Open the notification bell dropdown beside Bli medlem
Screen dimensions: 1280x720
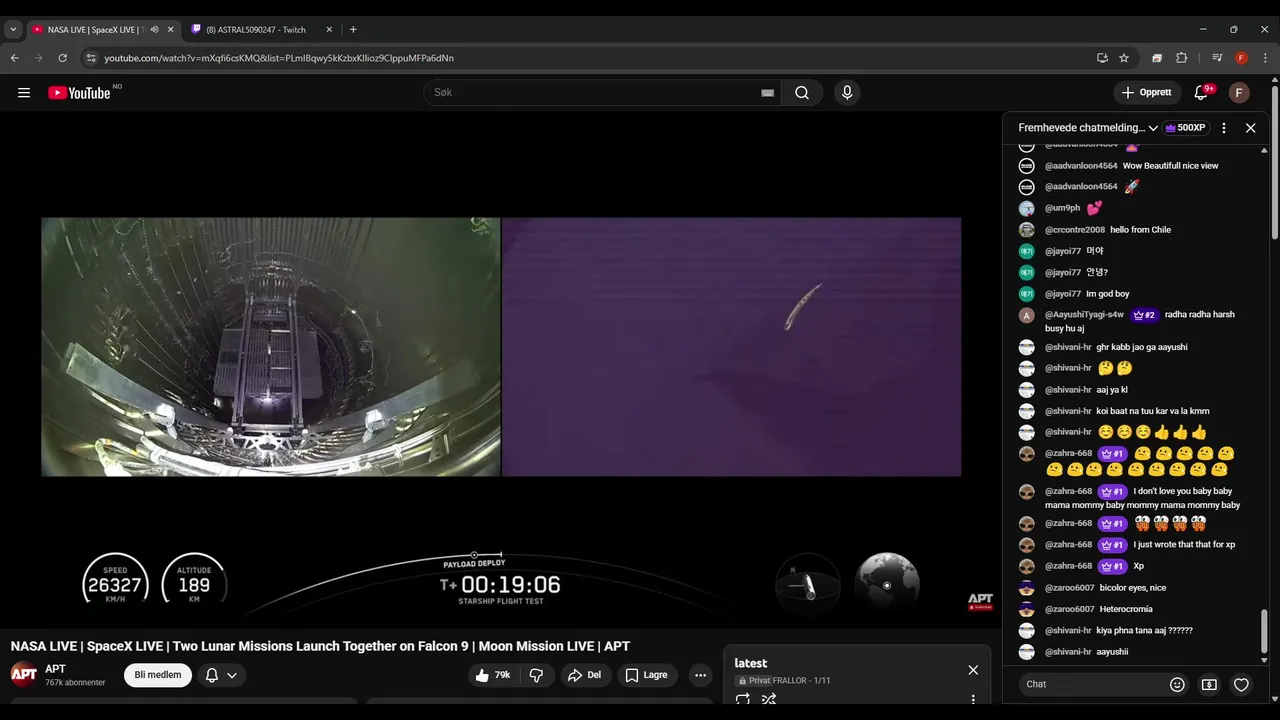221,675
